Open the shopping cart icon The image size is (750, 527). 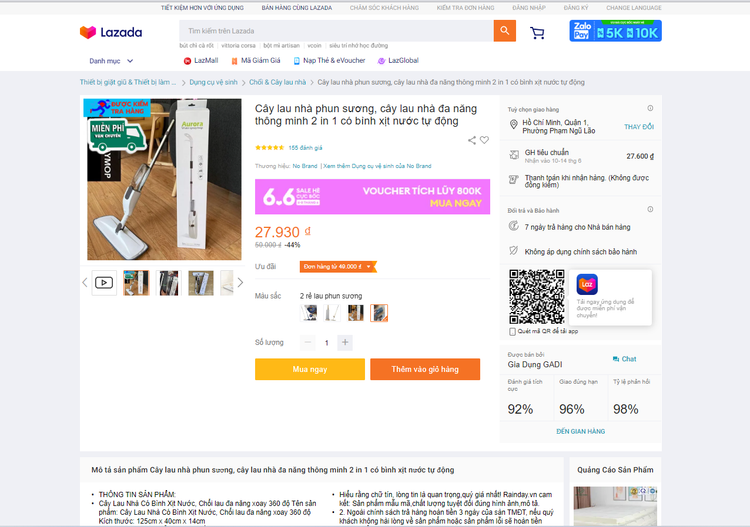pyautogui.click(x=537, y=33)
